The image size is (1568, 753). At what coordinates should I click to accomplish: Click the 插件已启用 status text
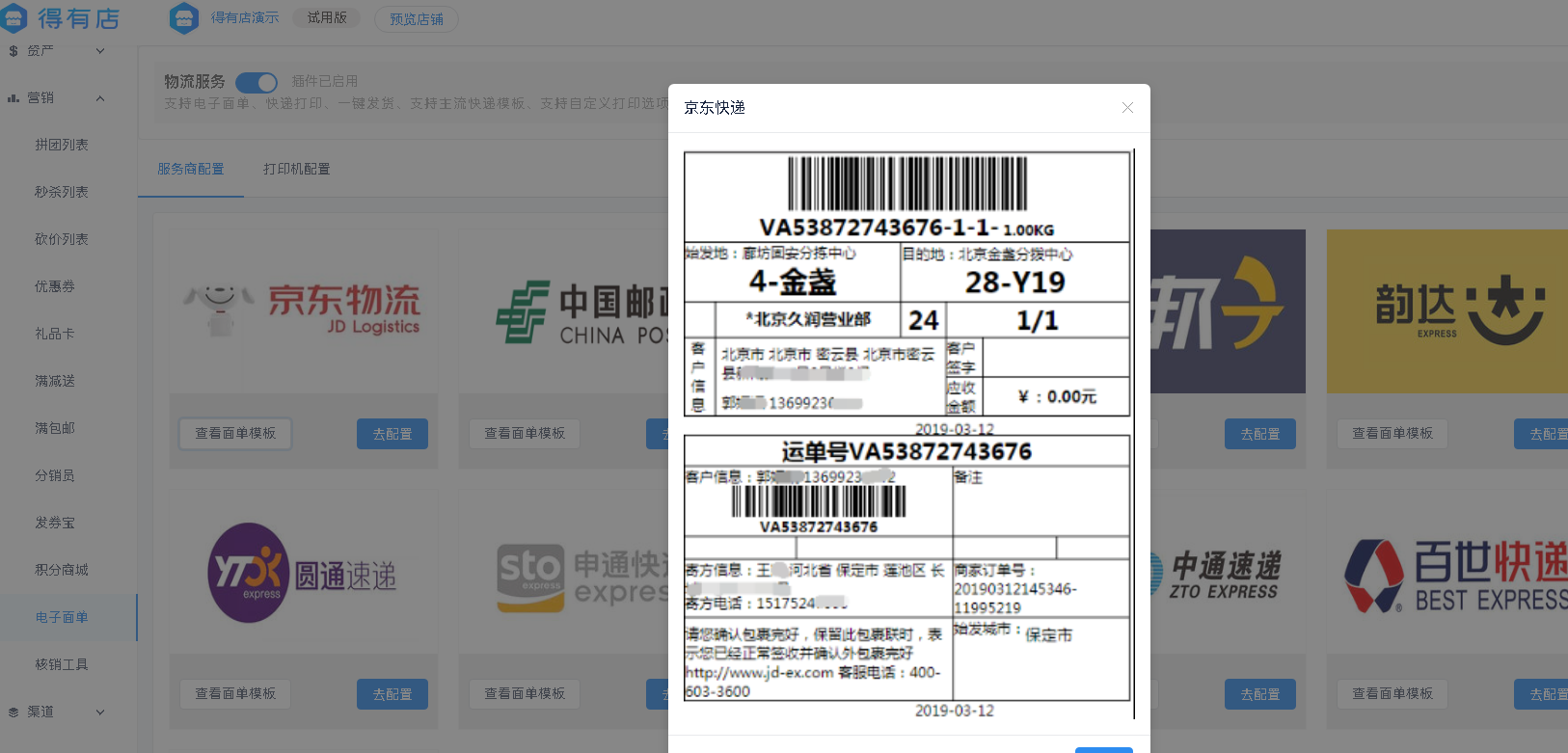click(x=325, y=81)
